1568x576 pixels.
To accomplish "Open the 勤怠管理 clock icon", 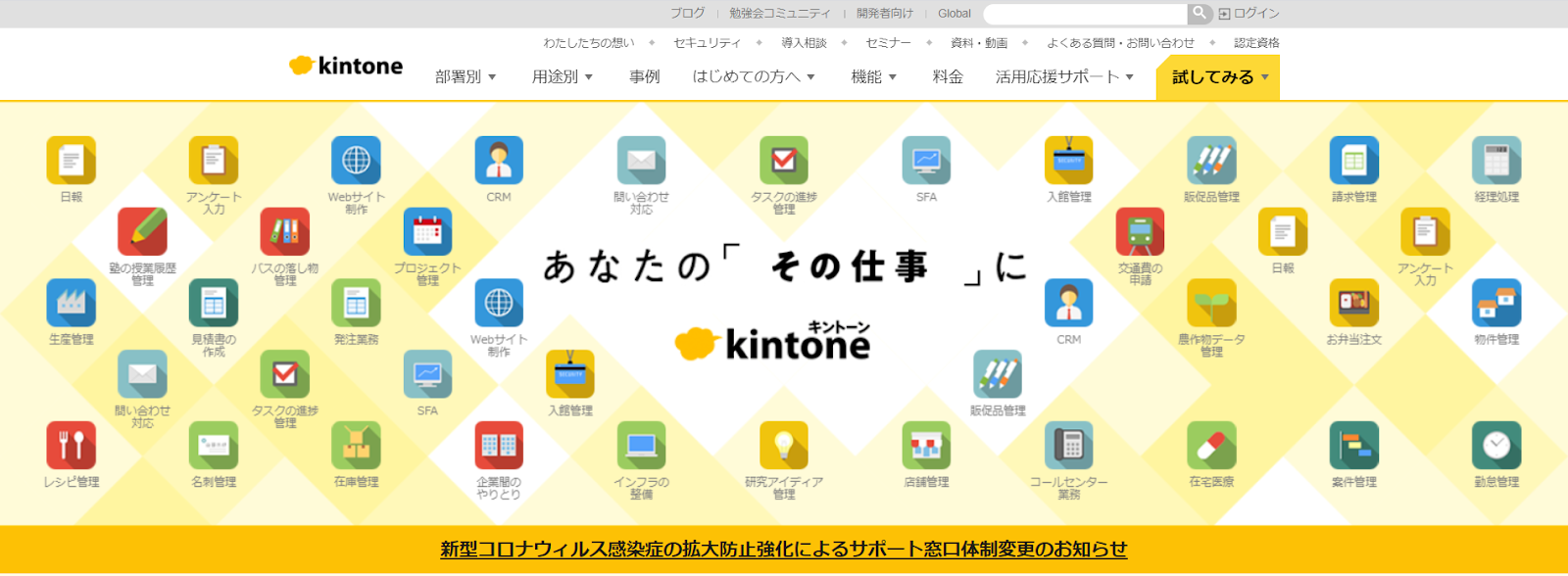I will [1496, 446].
